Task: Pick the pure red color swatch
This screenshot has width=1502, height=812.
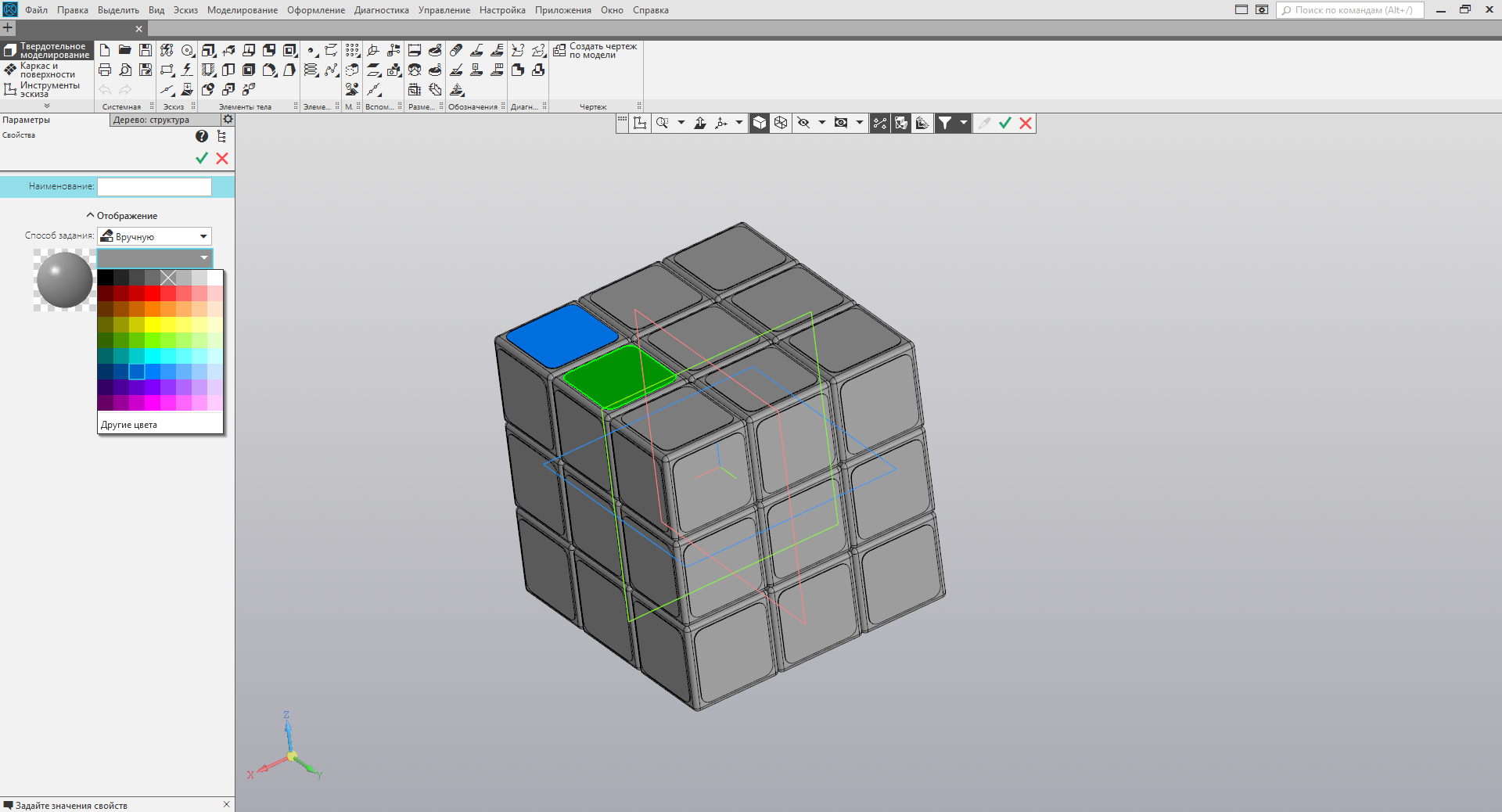Action: tap(153, 293)
